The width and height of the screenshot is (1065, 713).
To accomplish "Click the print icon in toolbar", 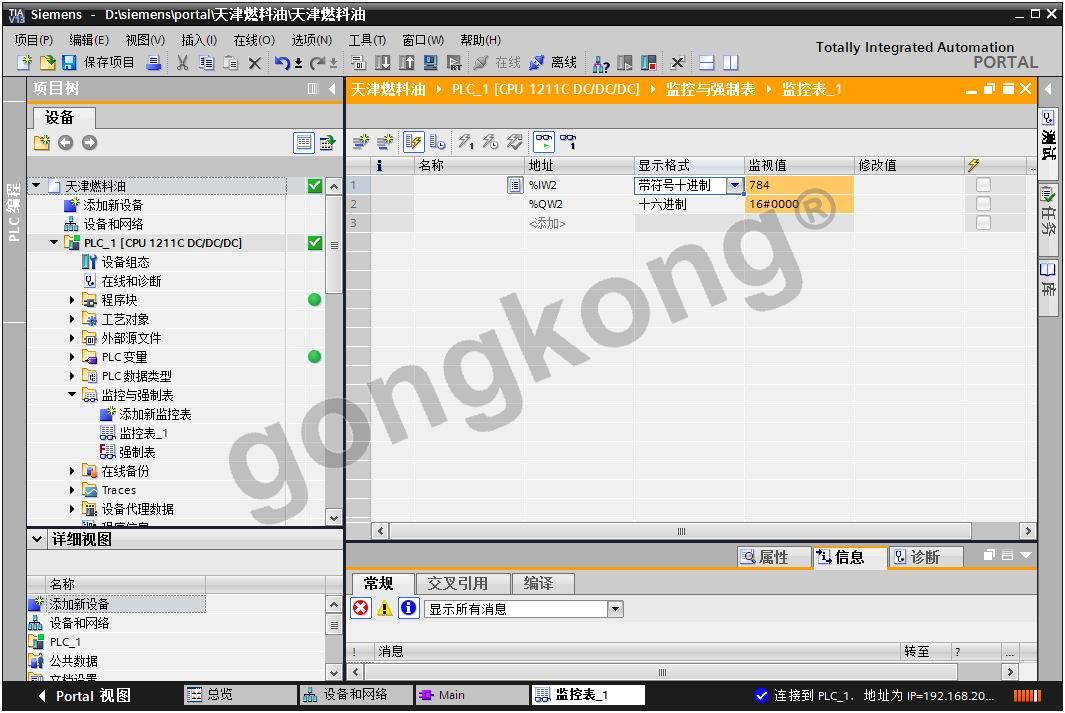I will (154, 63).
